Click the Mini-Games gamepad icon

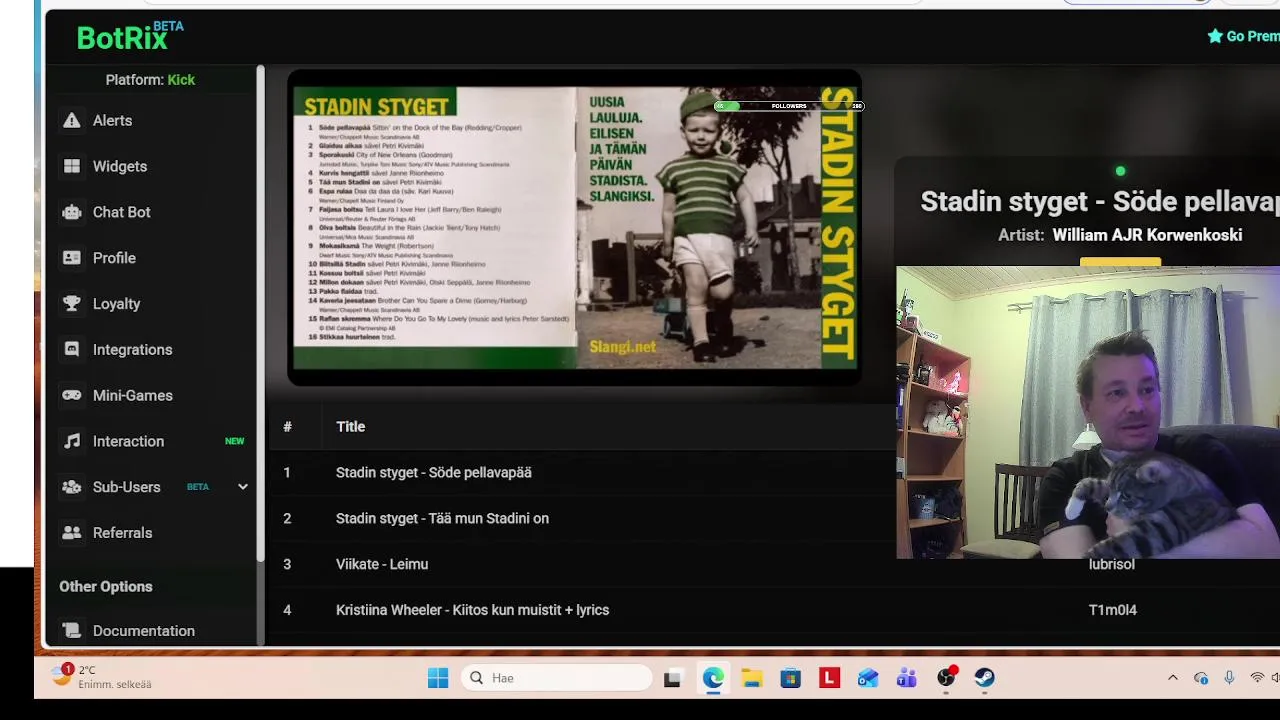(71, 395)
